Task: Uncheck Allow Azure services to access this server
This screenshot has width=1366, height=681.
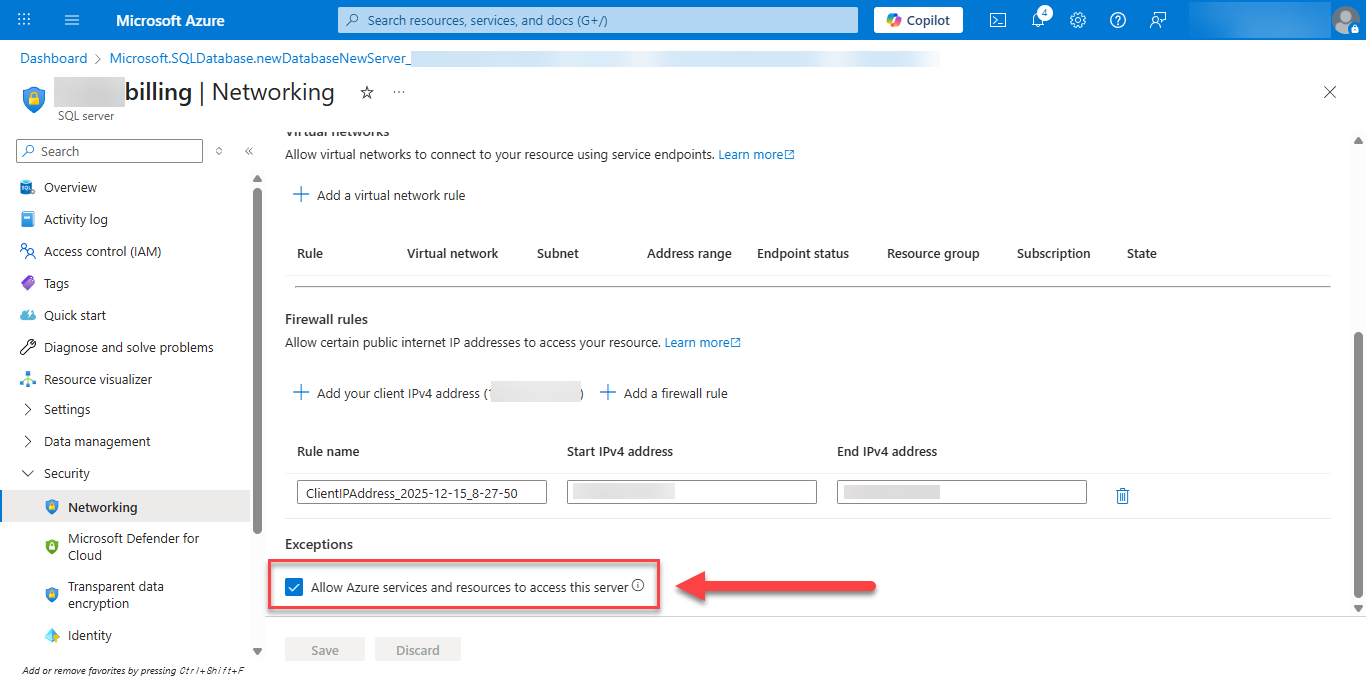Action: point(294,586)
